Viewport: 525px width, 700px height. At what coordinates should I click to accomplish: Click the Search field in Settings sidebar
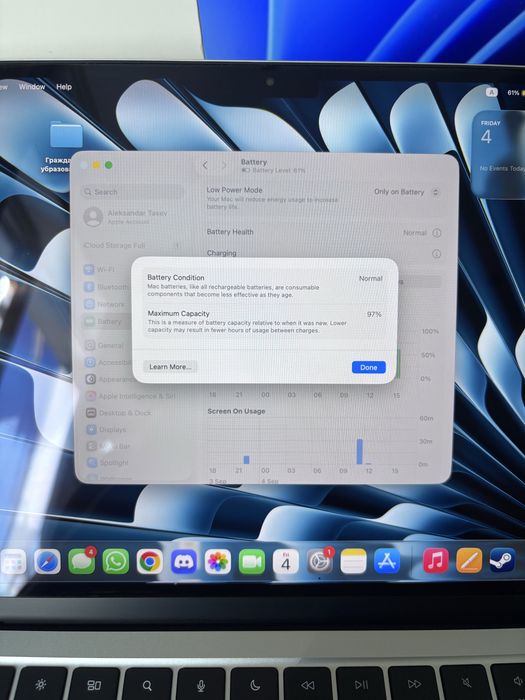(133, 192)
